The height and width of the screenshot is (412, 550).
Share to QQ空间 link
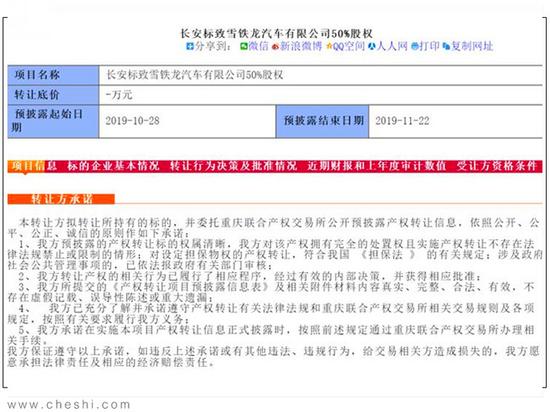[x=349, y=46]
